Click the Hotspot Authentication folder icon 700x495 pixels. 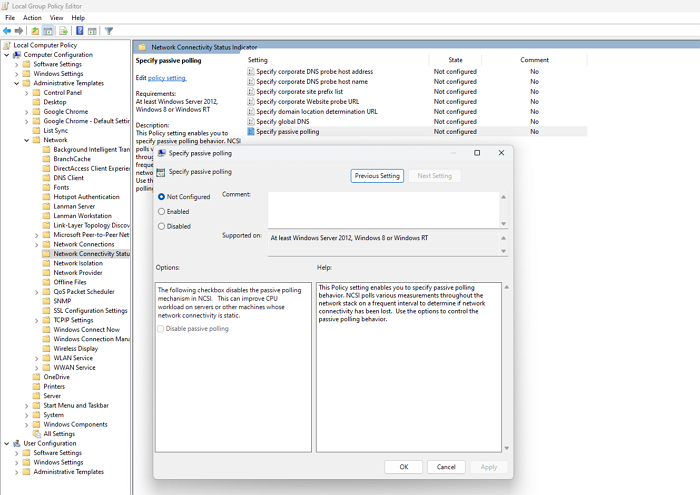click(x=46, y=197)
